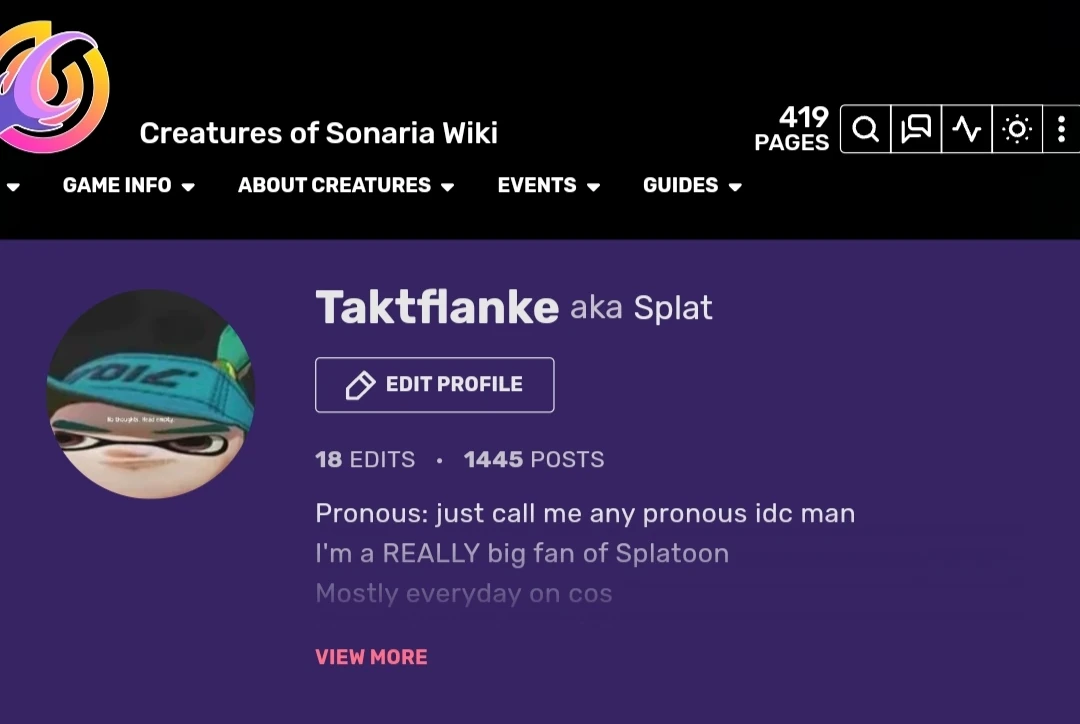The width and height of the screenshot is (1080, 724).
Task: Open the recent activity pulse icon
Action: tap(966, 130)
